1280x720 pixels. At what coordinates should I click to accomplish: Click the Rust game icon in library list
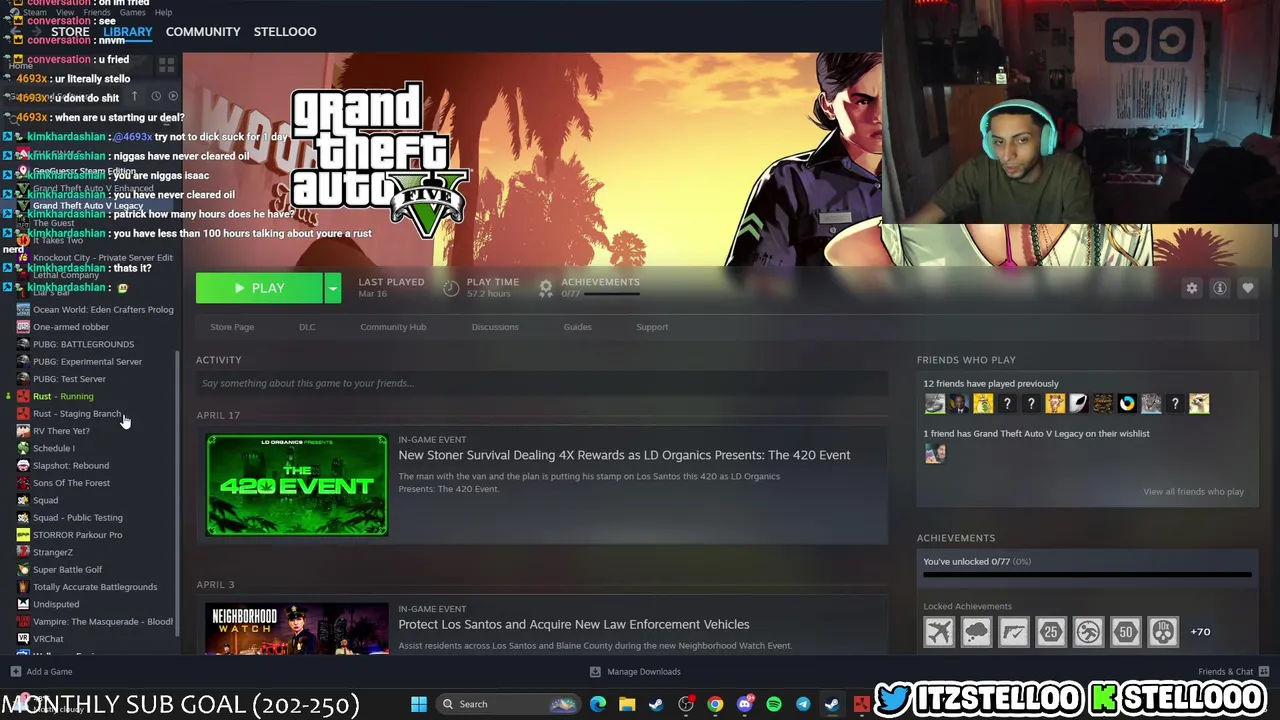coord(23,396)
